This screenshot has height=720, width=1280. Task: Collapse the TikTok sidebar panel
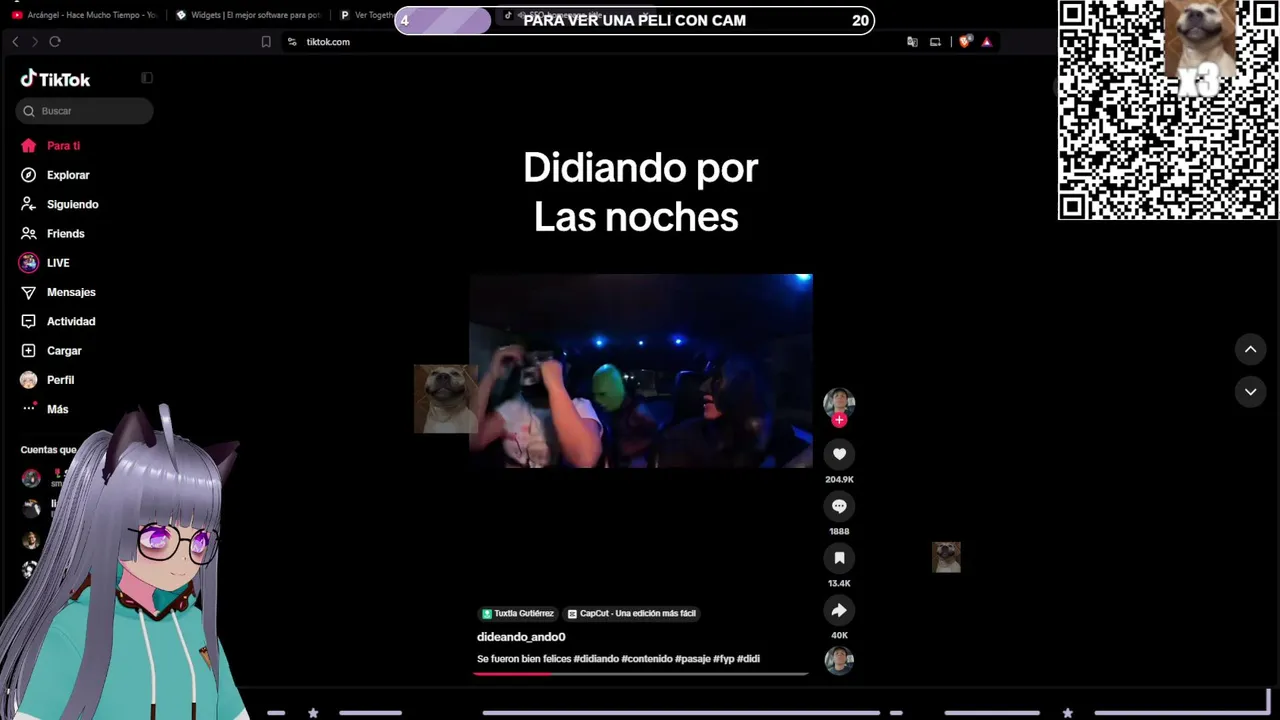147,78
